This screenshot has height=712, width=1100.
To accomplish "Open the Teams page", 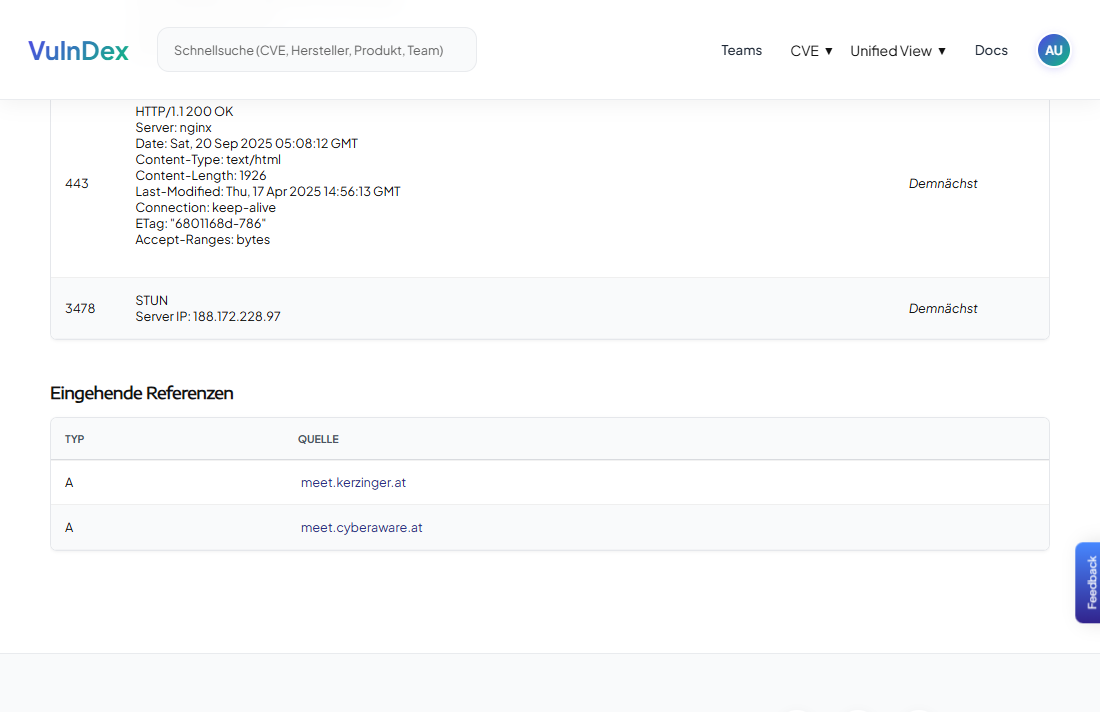I will (741, 50).
